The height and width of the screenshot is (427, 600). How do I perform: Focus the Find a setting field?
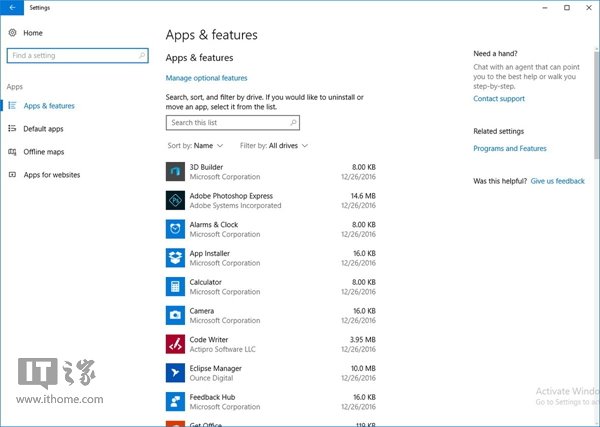[78, 55]
